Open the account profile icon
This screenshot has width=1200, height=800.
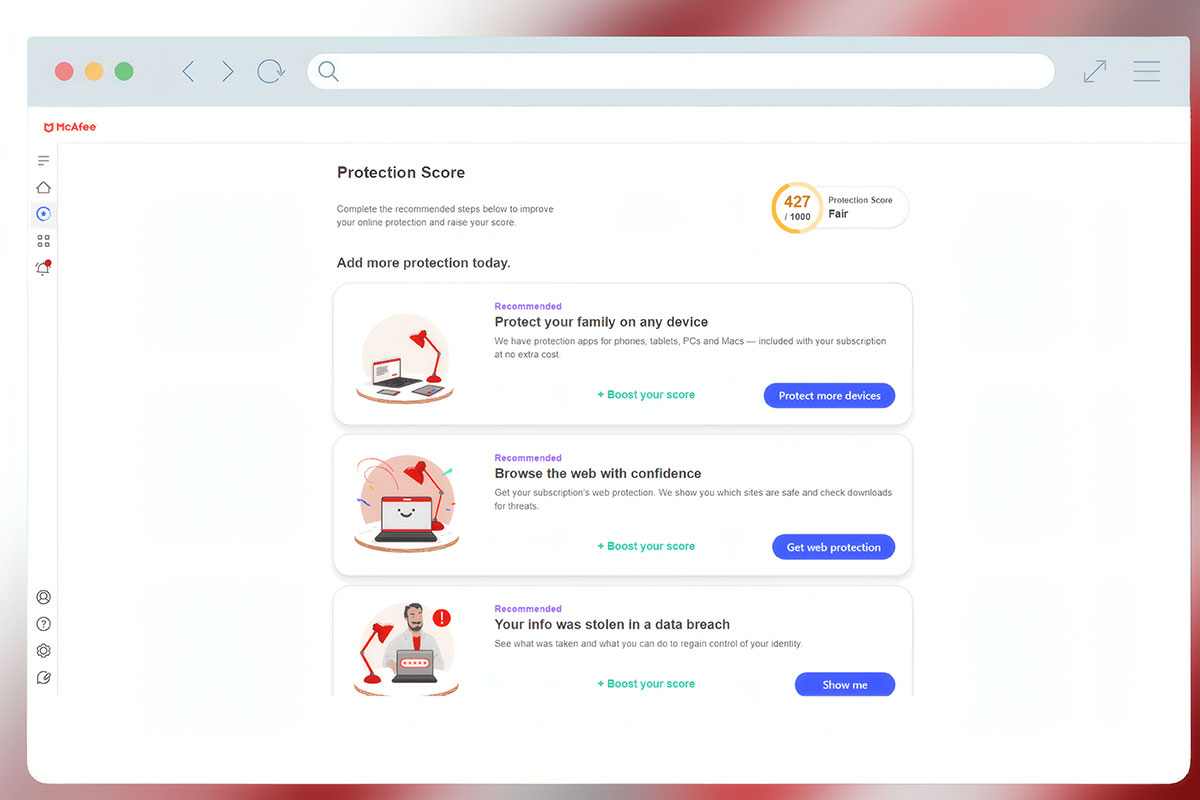click(43, 597)
